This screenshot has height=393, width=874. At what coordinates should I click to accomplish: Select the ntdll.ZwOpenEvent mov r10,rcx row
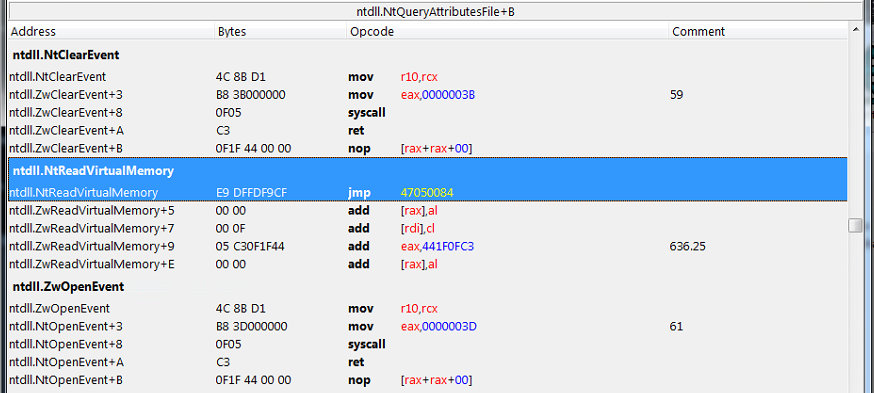coord(428,308)
